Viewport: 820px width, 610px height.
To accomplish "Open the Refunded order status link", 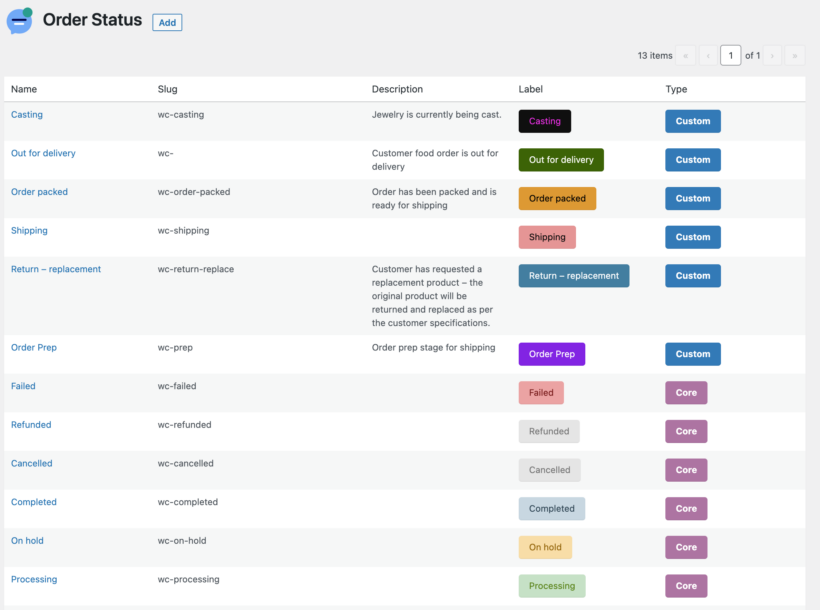I will (31, 424).
